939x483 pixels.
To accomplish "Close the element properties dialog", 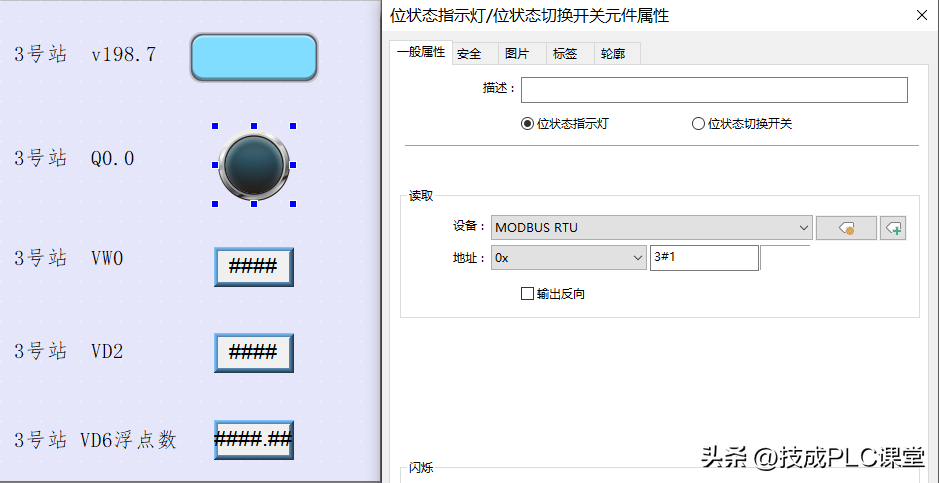I will (921, 15).
